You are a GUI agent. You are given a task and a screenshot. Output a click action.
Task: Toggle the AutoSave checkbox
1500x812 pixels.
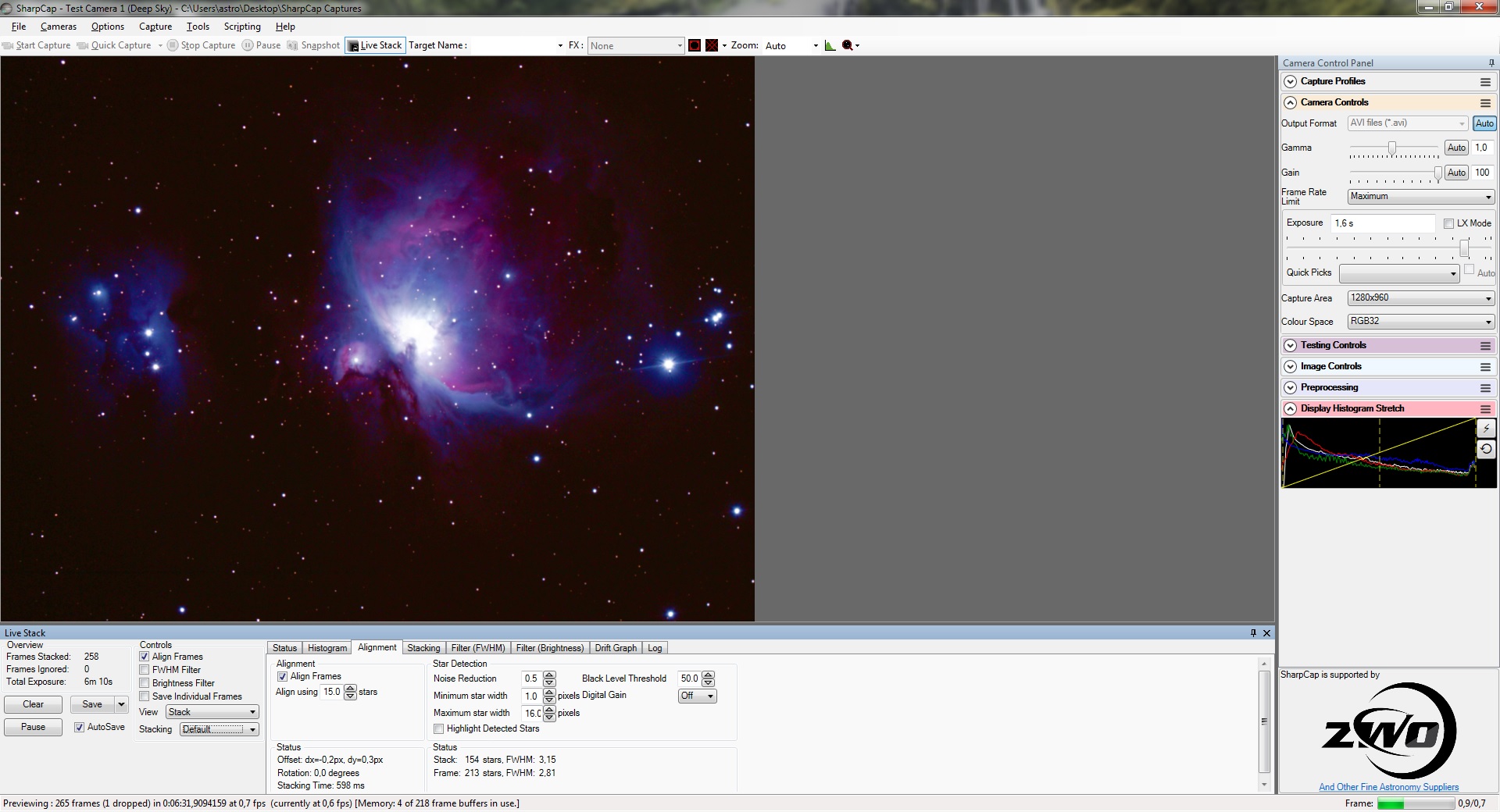[x=79, y=727]
